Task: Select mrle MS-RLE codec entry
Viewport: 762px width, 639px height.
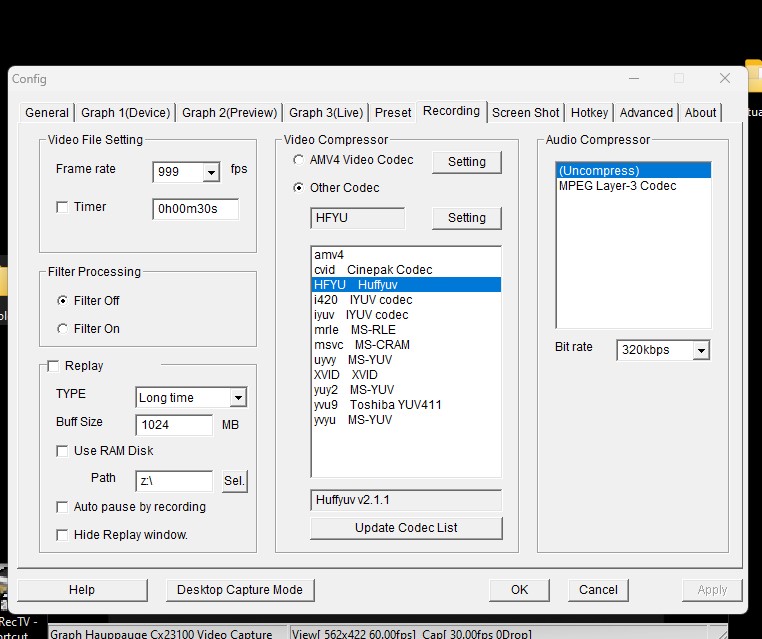Action: (x=406, y=330)
